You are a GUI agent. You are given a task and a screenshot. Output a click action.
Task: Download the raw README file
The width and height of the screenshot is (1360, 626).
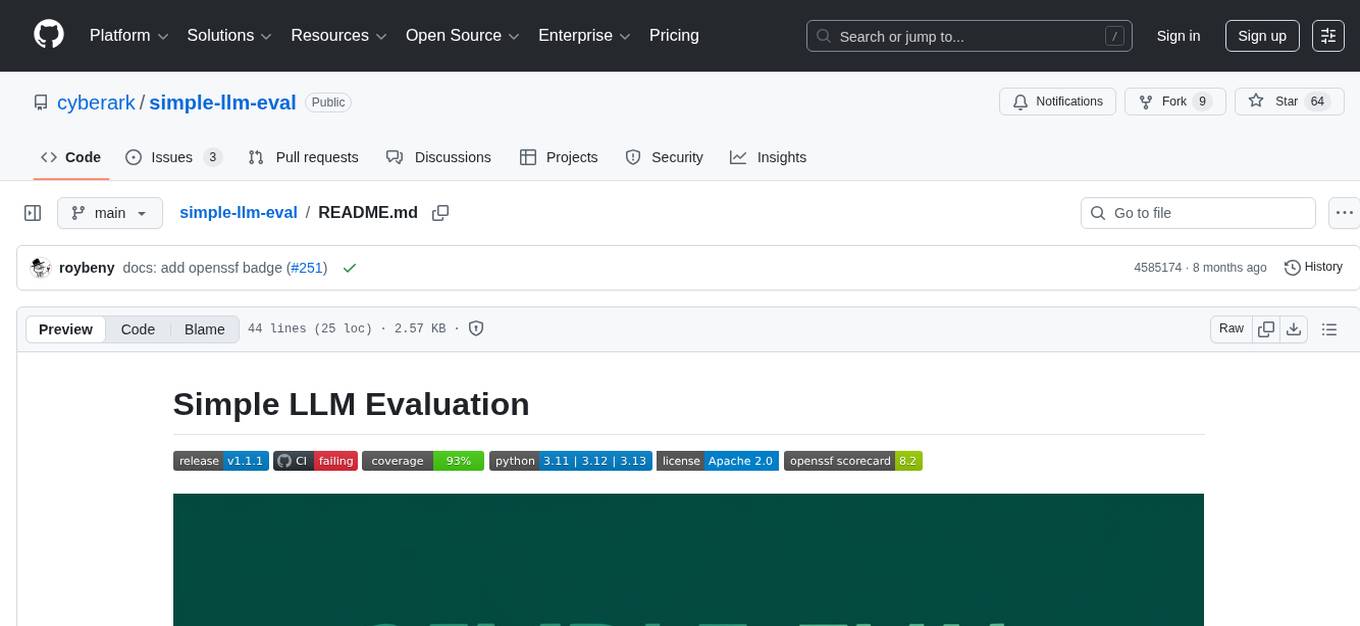tap(1294, 328)
